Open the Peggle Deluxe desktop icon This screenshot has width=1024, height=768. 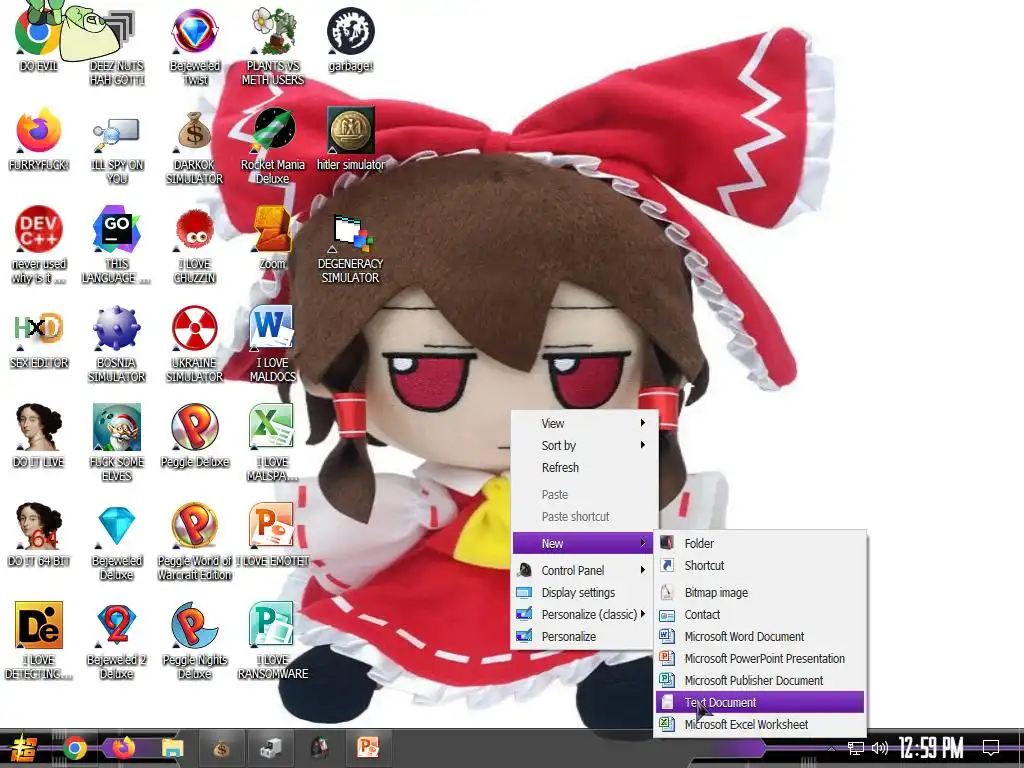click(195, 428)
